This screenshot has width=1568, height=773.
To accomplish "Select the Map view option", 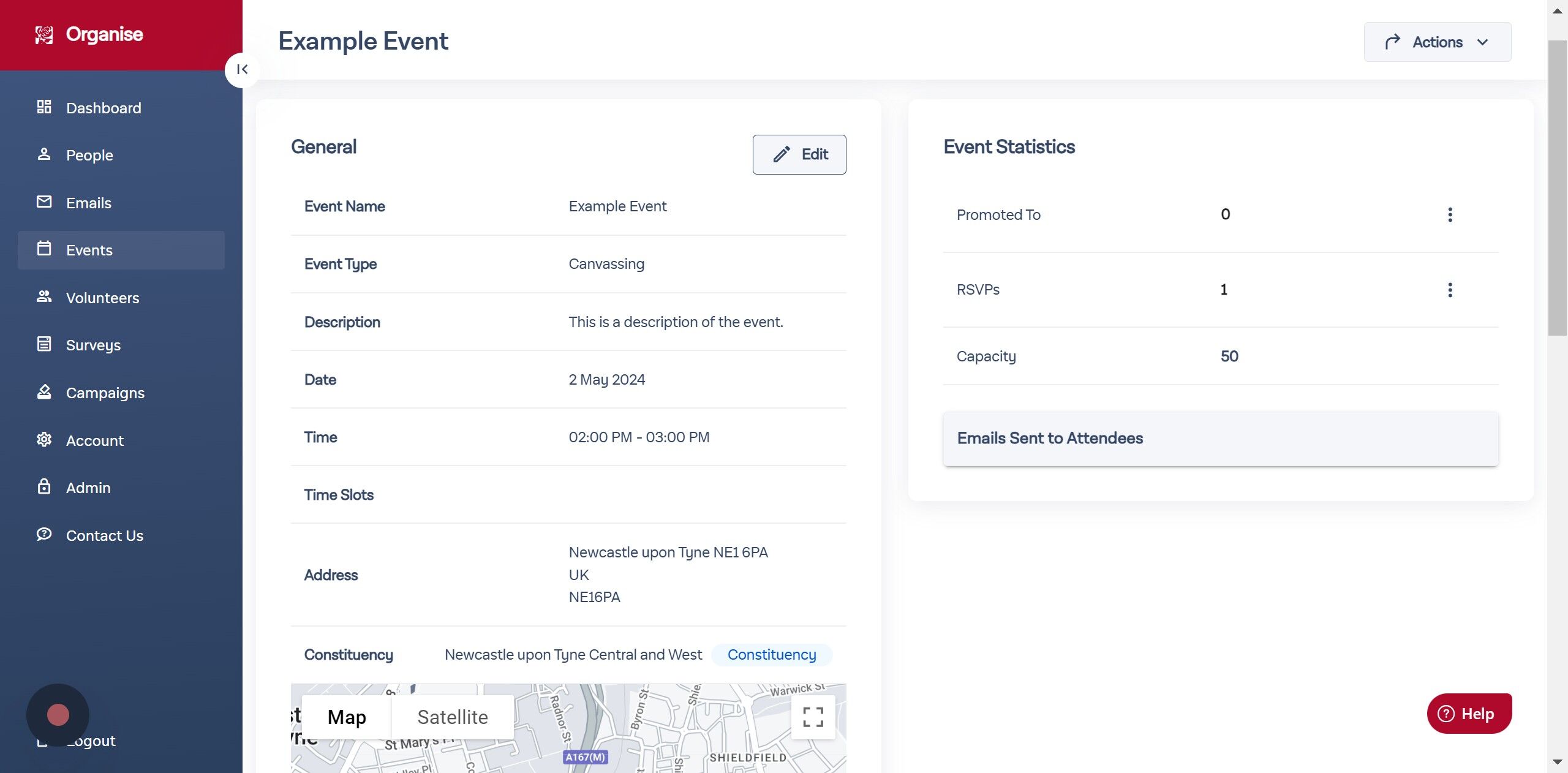I will tap(347, 717).
